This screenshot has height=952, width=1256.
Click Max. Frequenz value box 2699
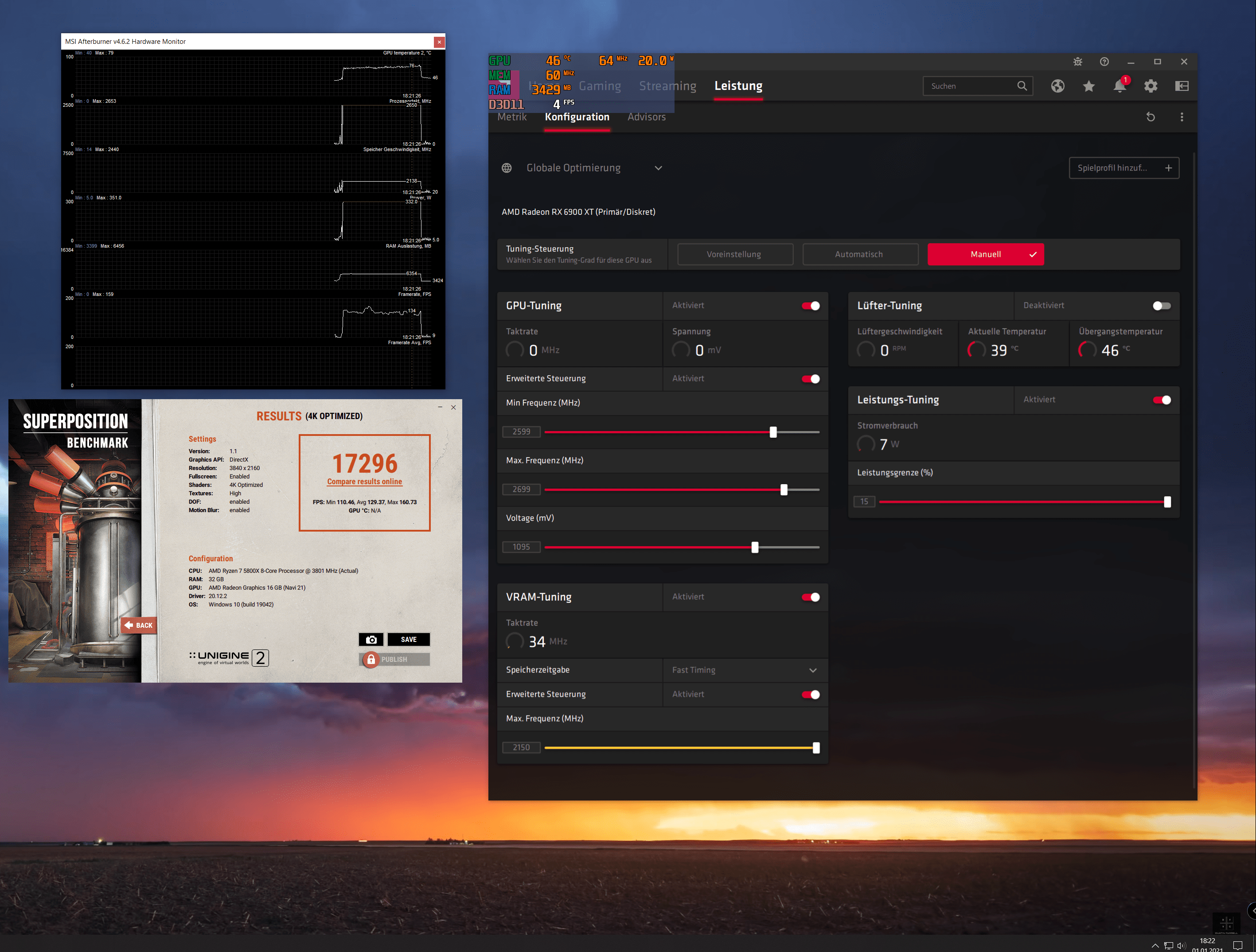tap(521, 490)
